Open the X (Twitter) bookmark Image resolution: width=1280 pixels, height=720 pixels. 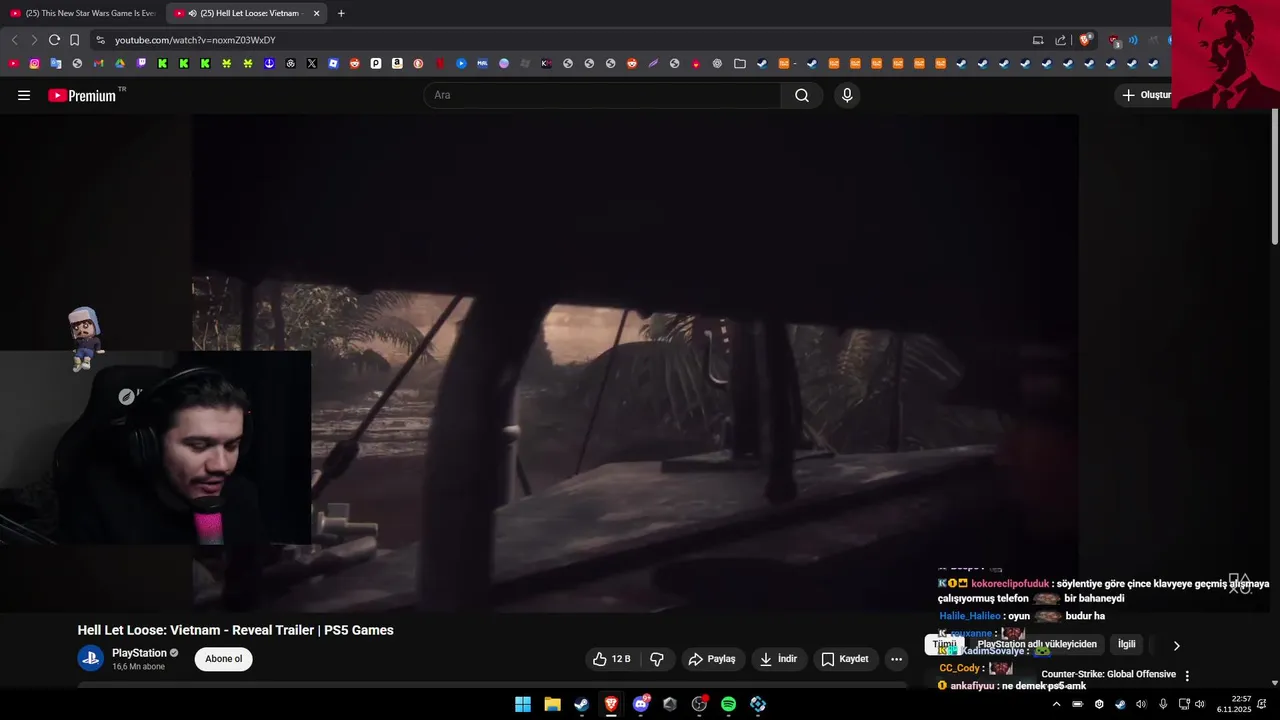pyautogui.click(x=312, y=63)
